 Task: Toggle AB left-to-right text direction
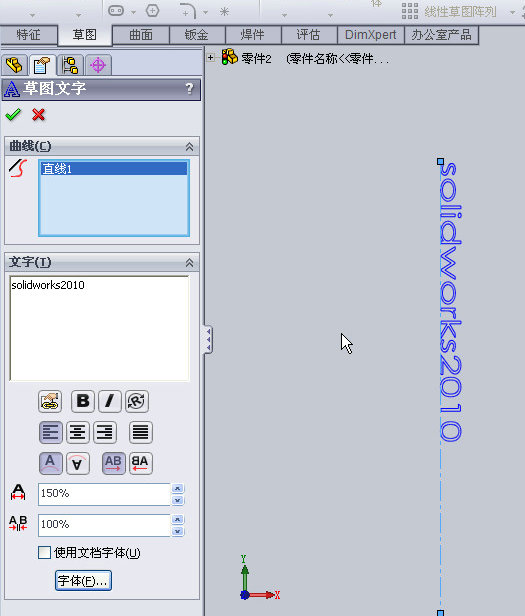[114, 464]
